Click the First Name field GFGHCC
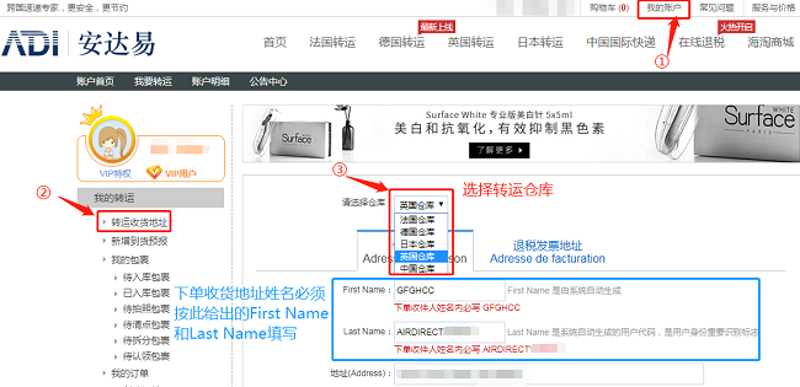Image resolution: width=800 pixels, height=387 pixels. click(x=449, y=291)
